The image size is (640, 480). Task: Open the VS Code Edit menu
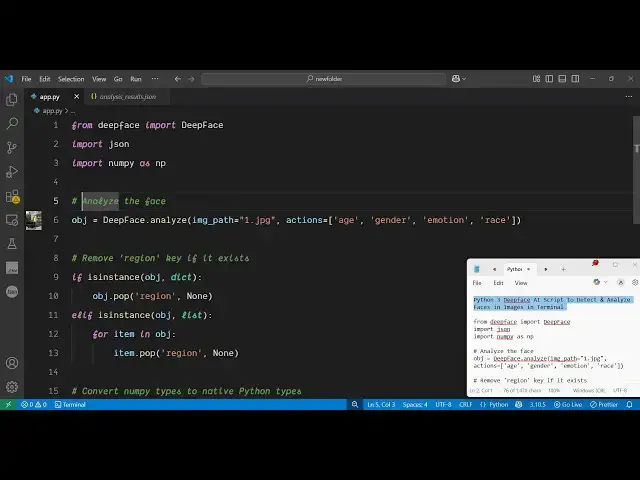pos(44,79)
